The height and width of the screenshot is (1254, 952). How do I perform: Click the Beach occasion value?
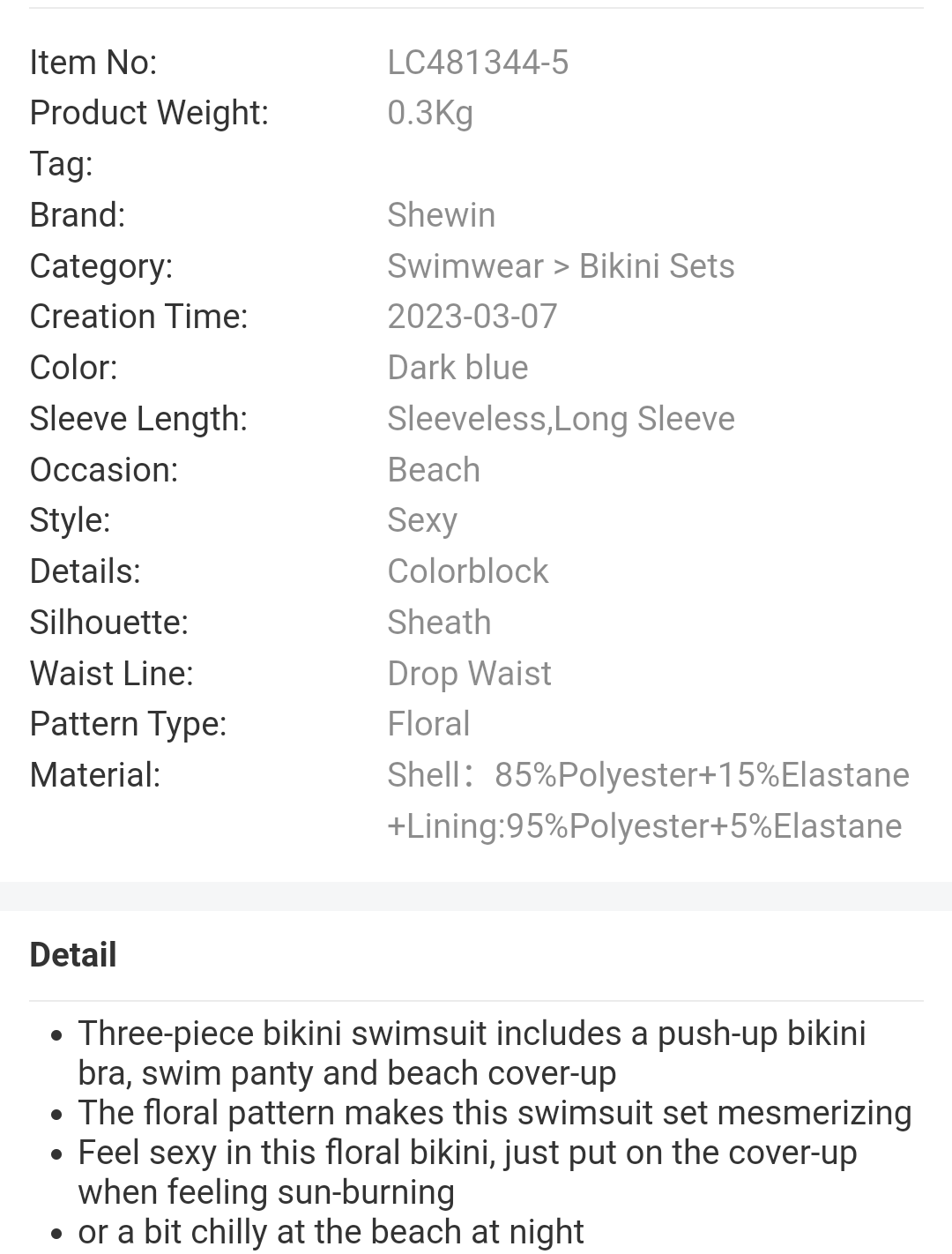tap(434, 470)
